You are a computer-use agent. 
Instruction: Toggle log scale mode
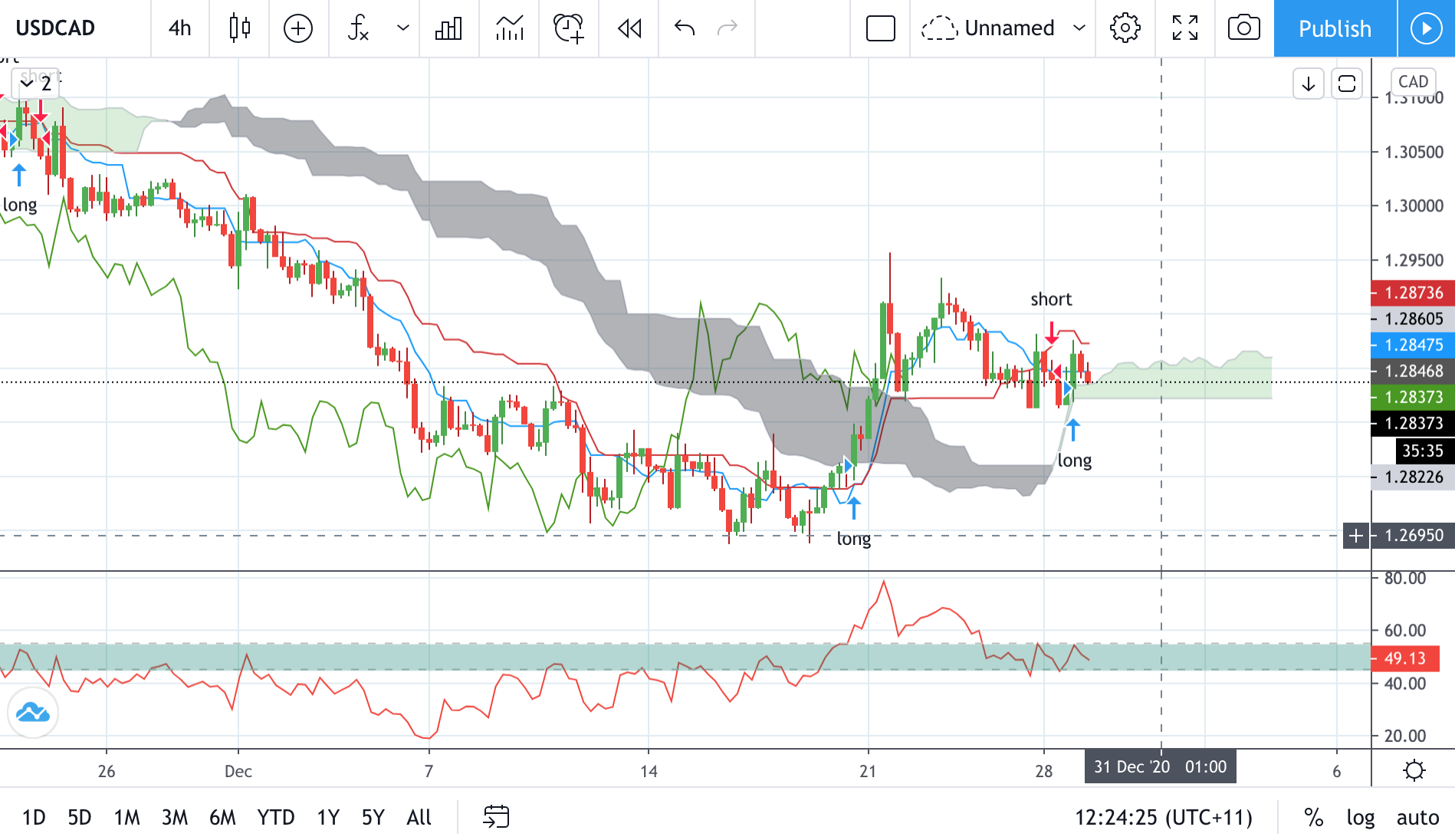(x=1360, y=818)
